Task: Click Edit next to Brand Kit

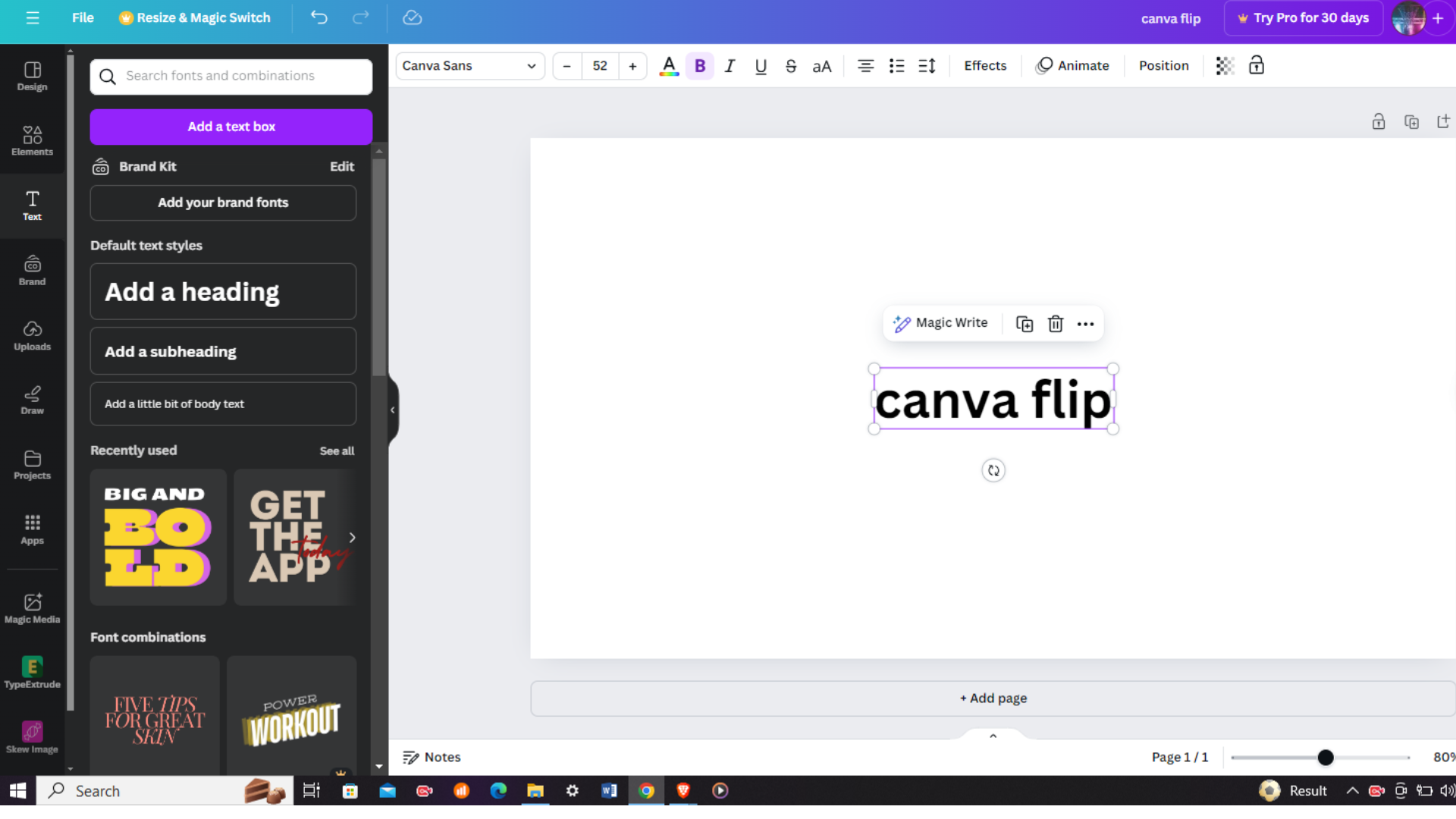Action: coord(342,166)
